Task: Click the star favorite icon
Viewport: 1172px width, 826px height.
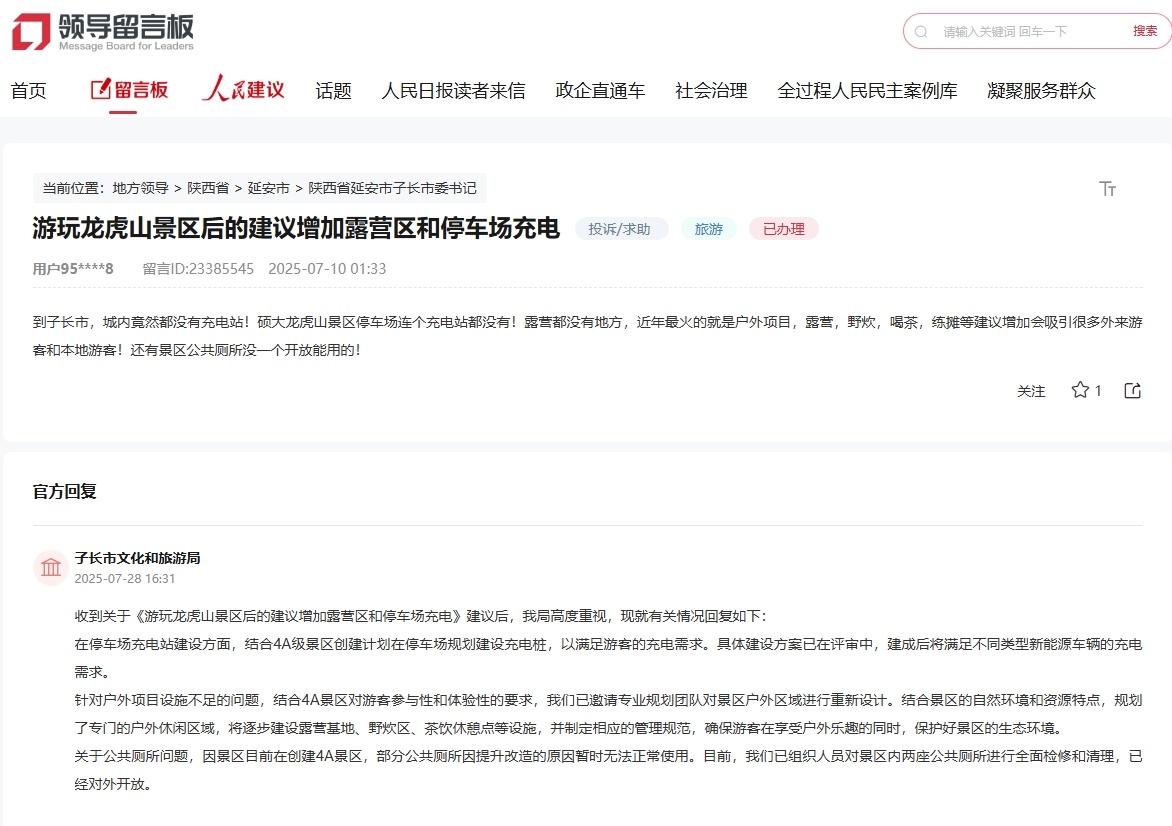Action: (1080, 390)
